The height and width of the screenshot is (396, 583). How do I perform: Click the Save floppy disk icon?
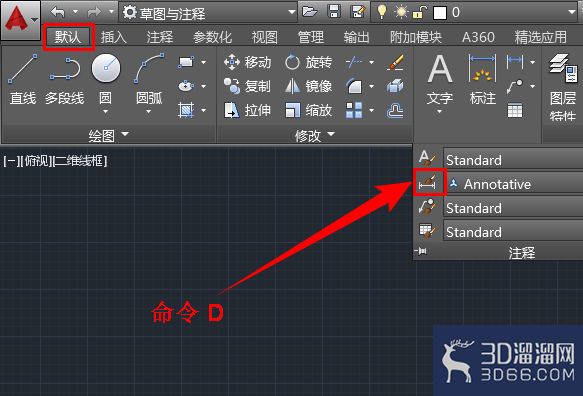point(334,12)
